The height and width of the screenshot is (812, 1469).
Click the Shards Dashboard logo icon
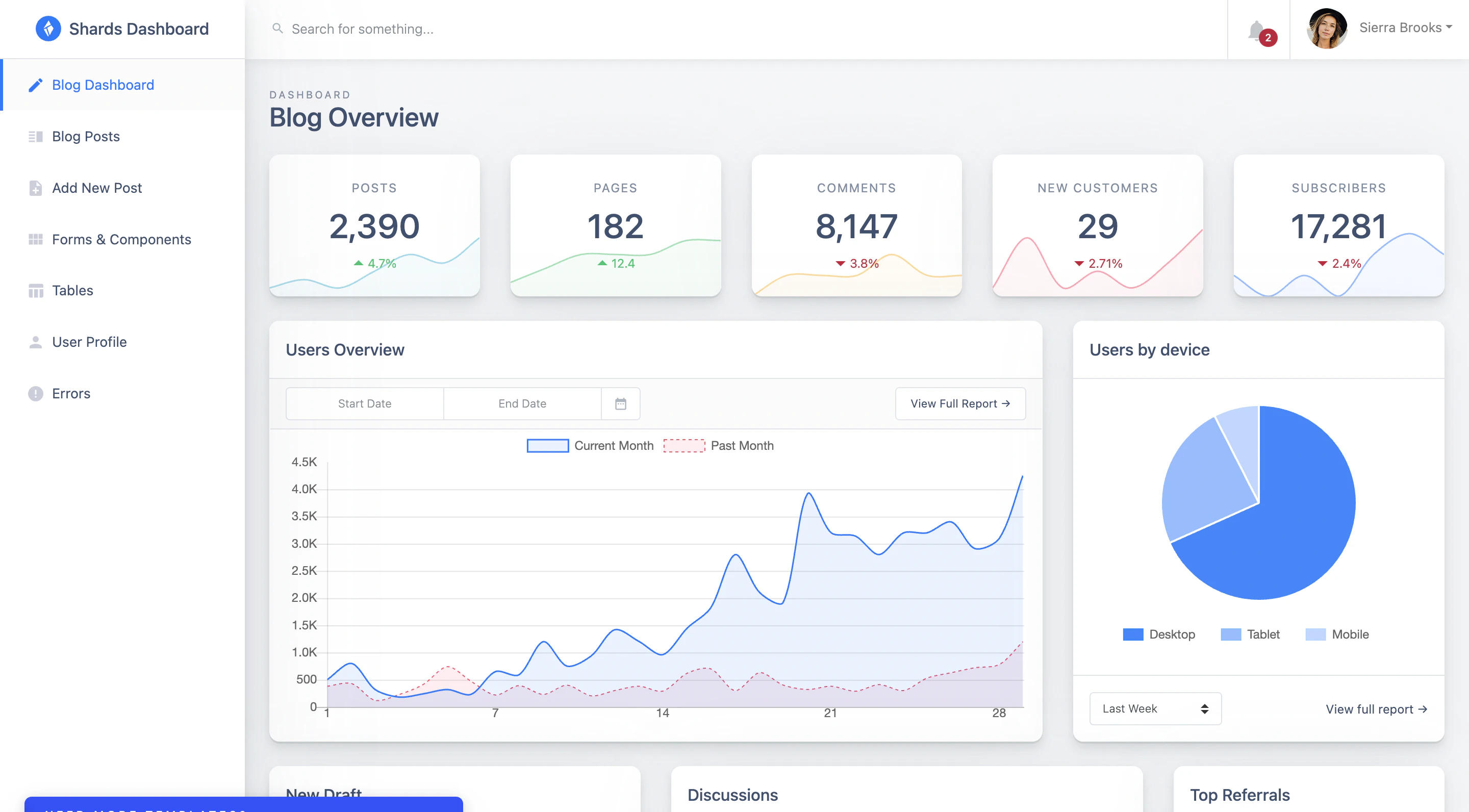pyautogui.click(x=48, y=29)
